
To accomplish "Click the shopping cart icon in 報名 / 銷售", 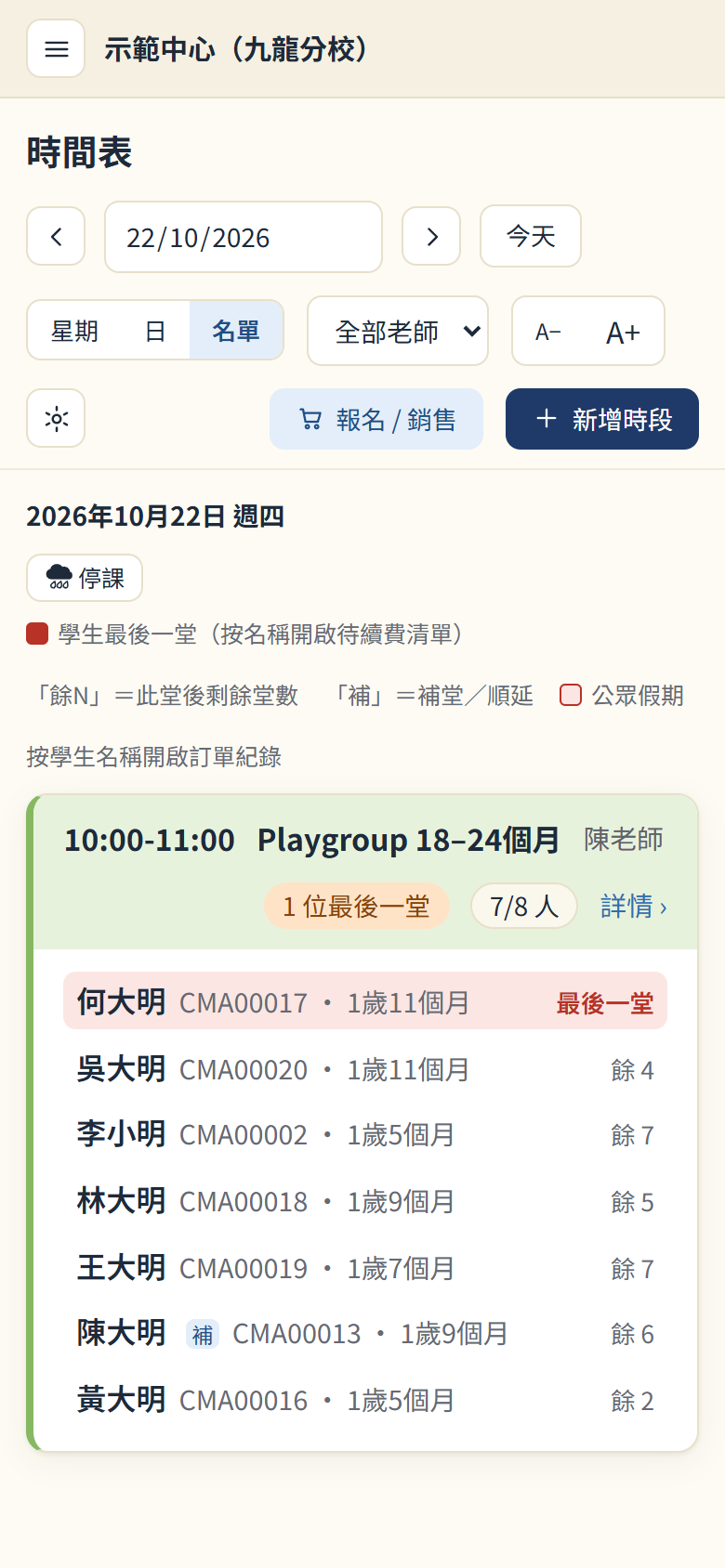I will (x=310, y=420).
